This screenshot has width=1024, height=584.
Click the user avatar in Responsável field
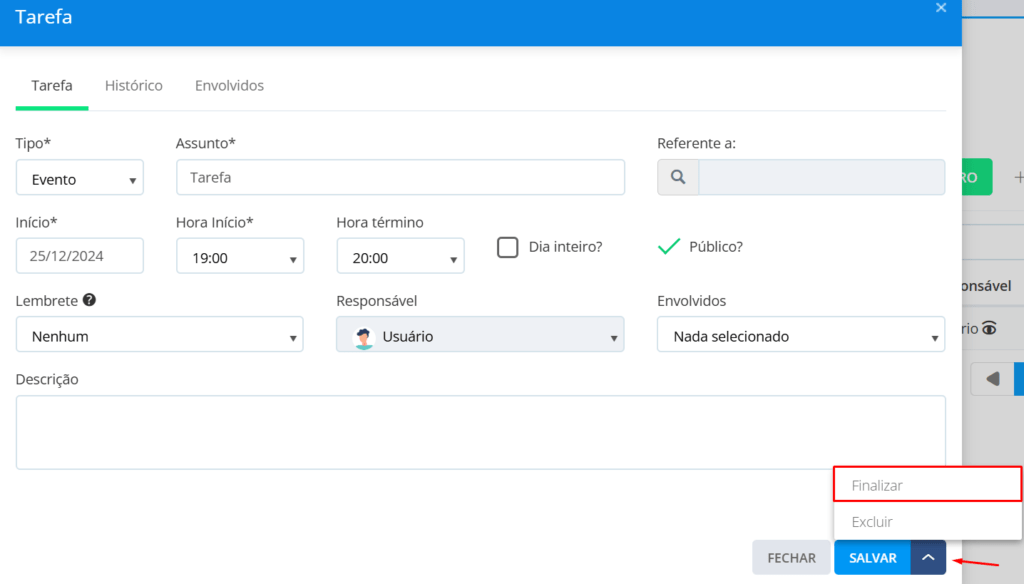click(x=364, y=336)
